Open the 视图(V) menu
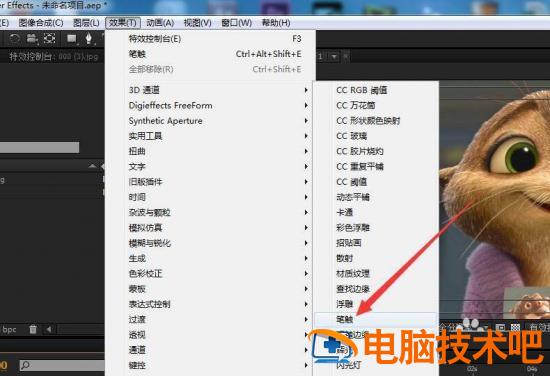Screen dimensions: 550x376 point(197,23)
